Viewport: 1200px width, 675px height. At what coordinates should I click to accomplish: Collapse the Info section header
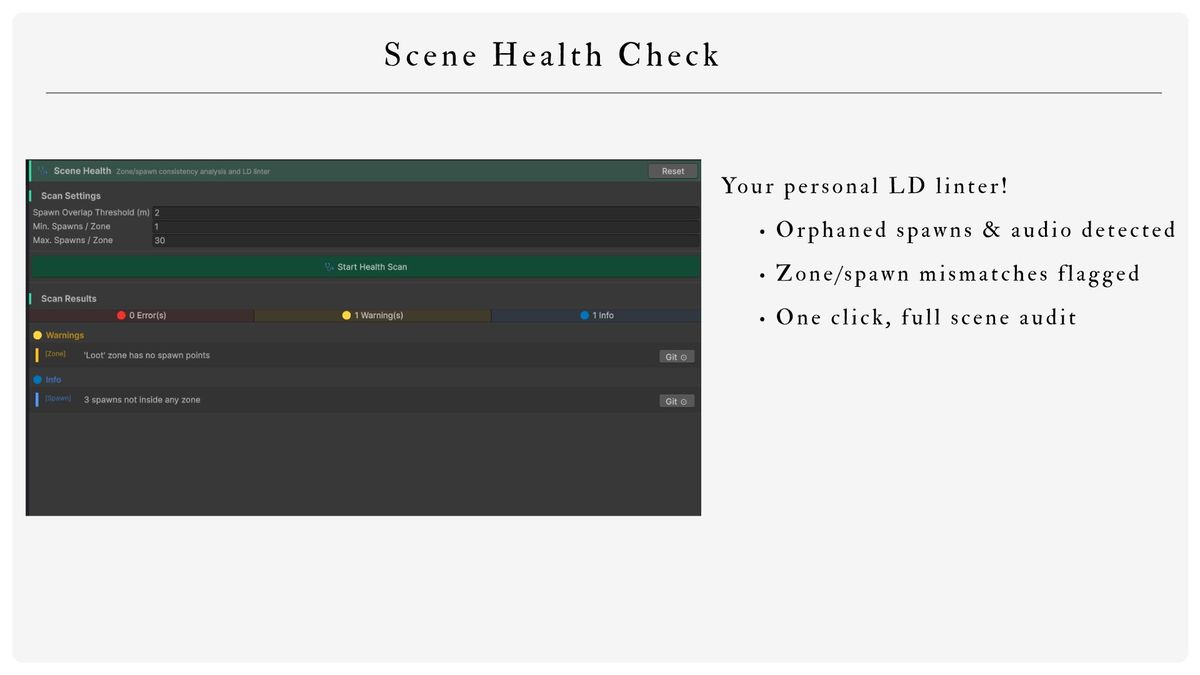pyautogui.click(x=48, y=380)
